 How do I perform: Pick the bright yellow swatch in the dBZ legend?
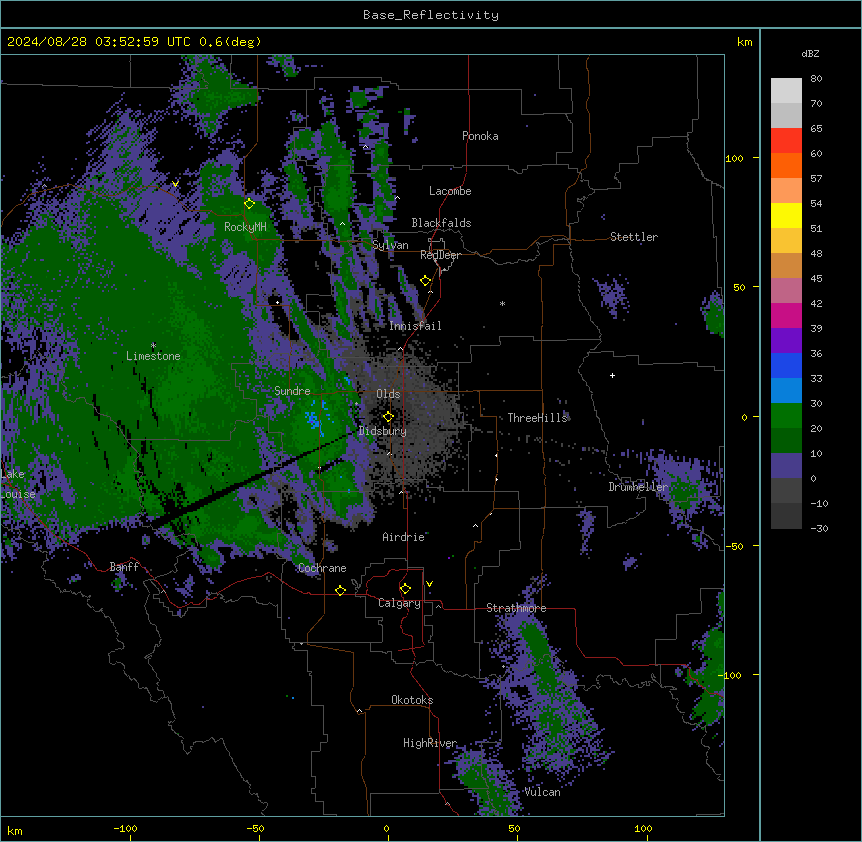(x=786, y=215)
